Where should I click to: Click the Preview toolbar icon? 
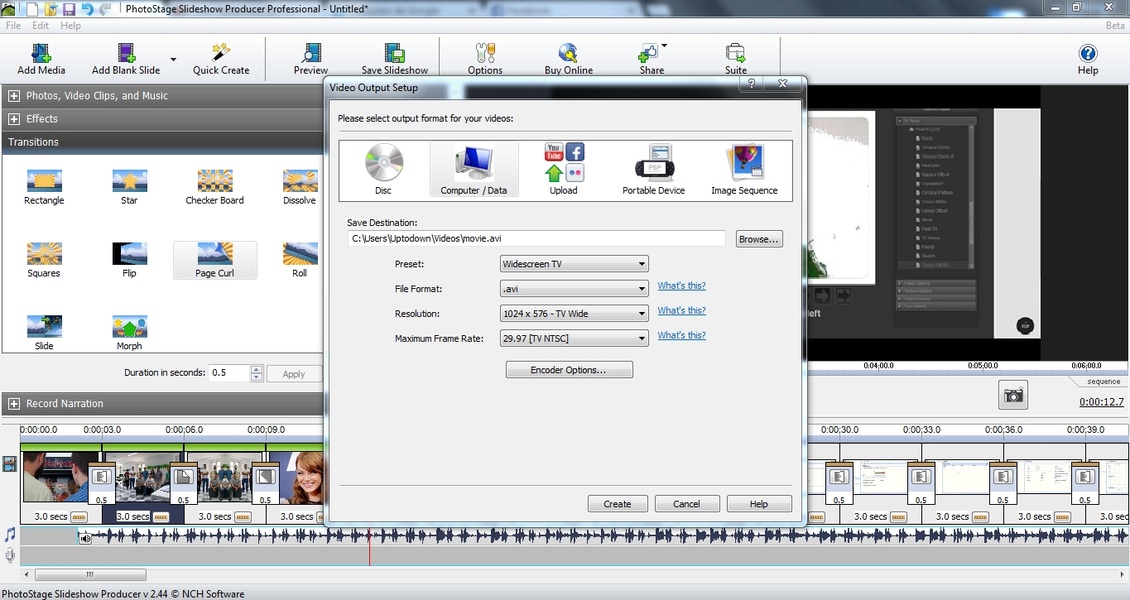[311, 59]
